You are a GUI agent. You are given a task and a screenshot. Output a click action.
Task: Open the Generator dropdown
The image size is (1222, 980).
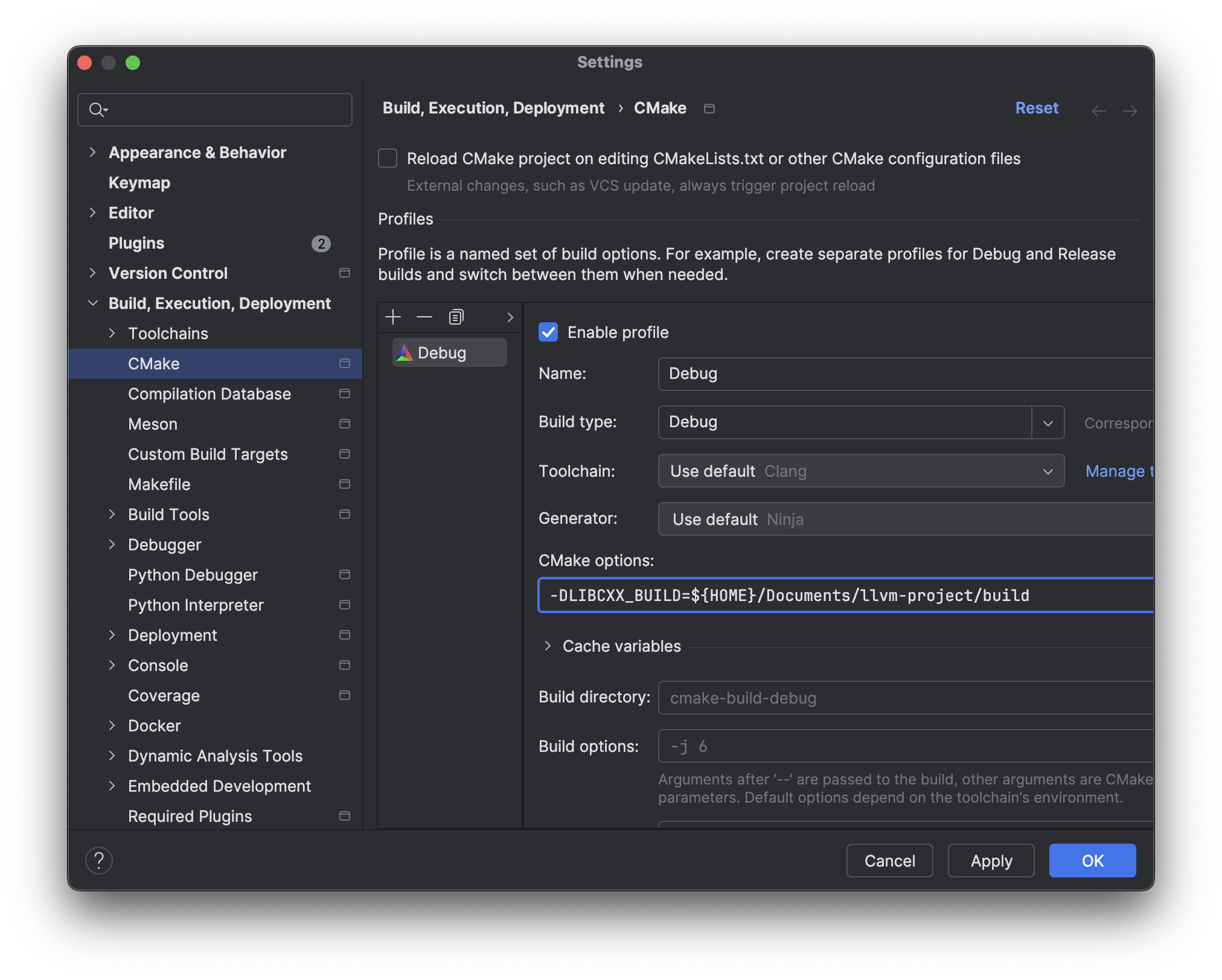pos(906,519)
